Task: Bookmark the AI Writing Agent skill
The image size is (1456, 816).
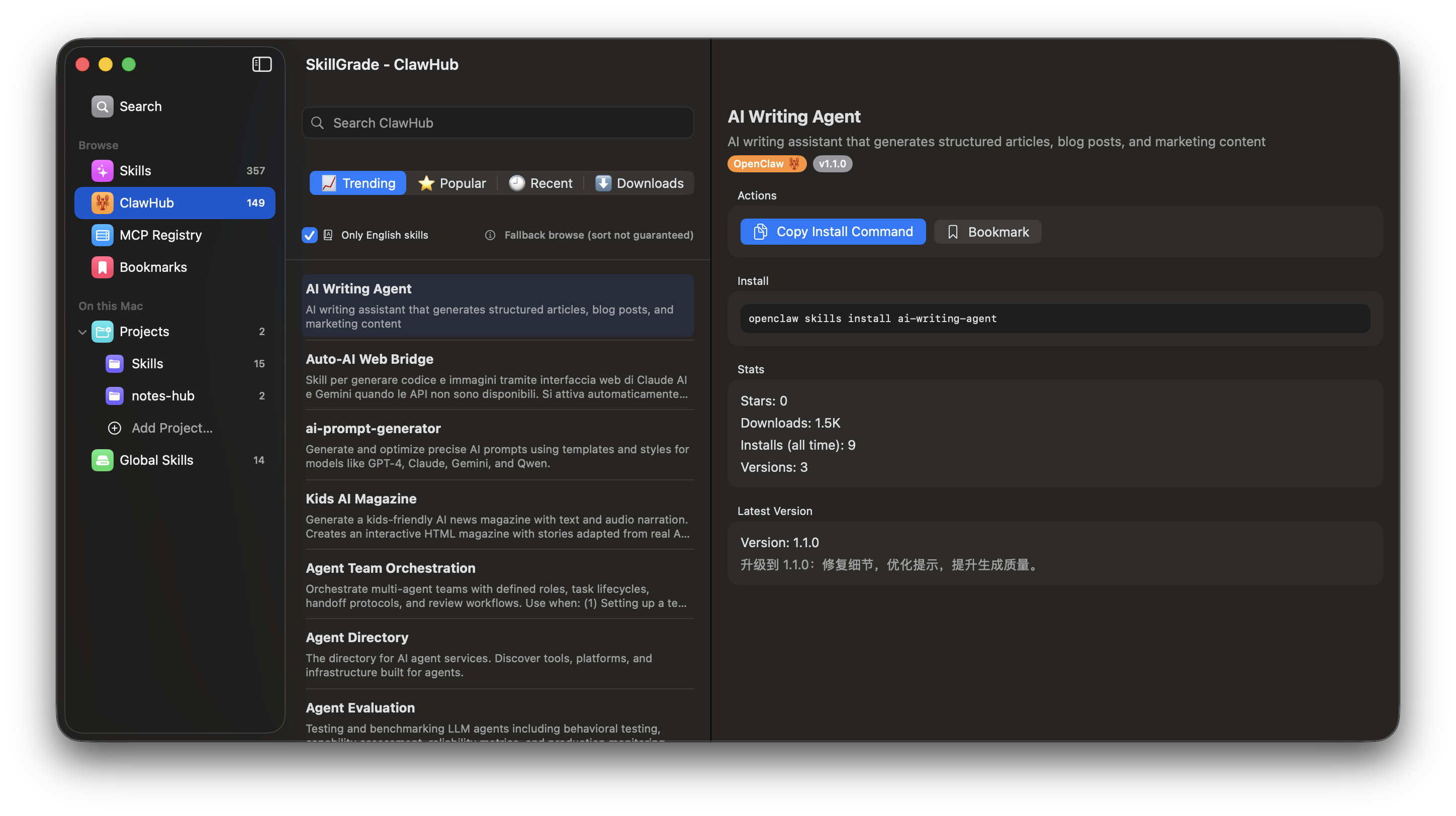Action: coord(987,232)
